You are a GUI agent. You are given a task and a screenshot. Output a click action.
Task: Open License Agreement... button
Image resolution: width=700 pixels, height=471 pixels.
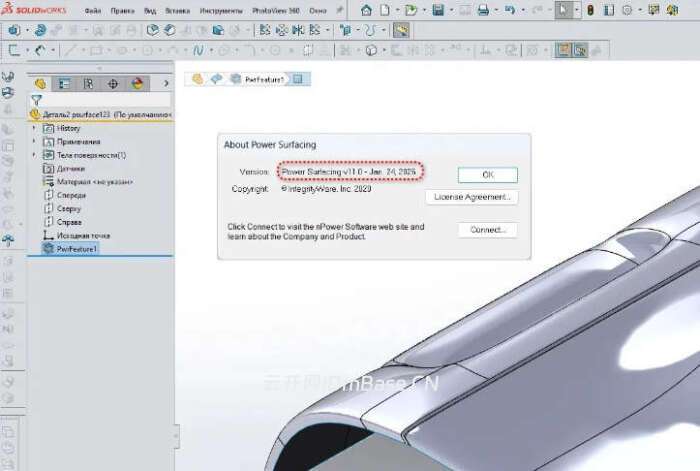(472, 197)
